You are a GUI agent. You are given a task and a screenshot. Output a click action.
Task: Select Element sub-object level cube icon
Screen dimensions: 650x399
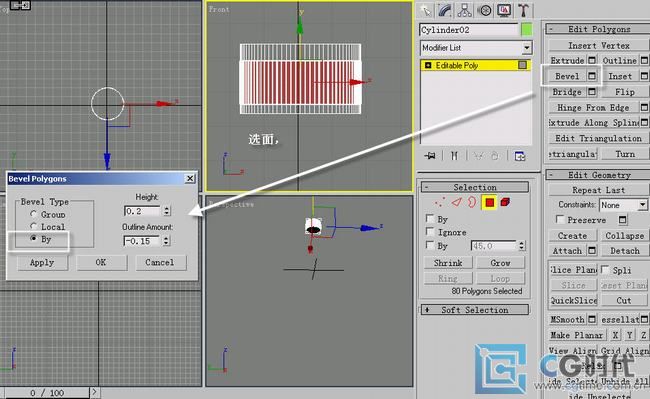click(x=505, y=202)
